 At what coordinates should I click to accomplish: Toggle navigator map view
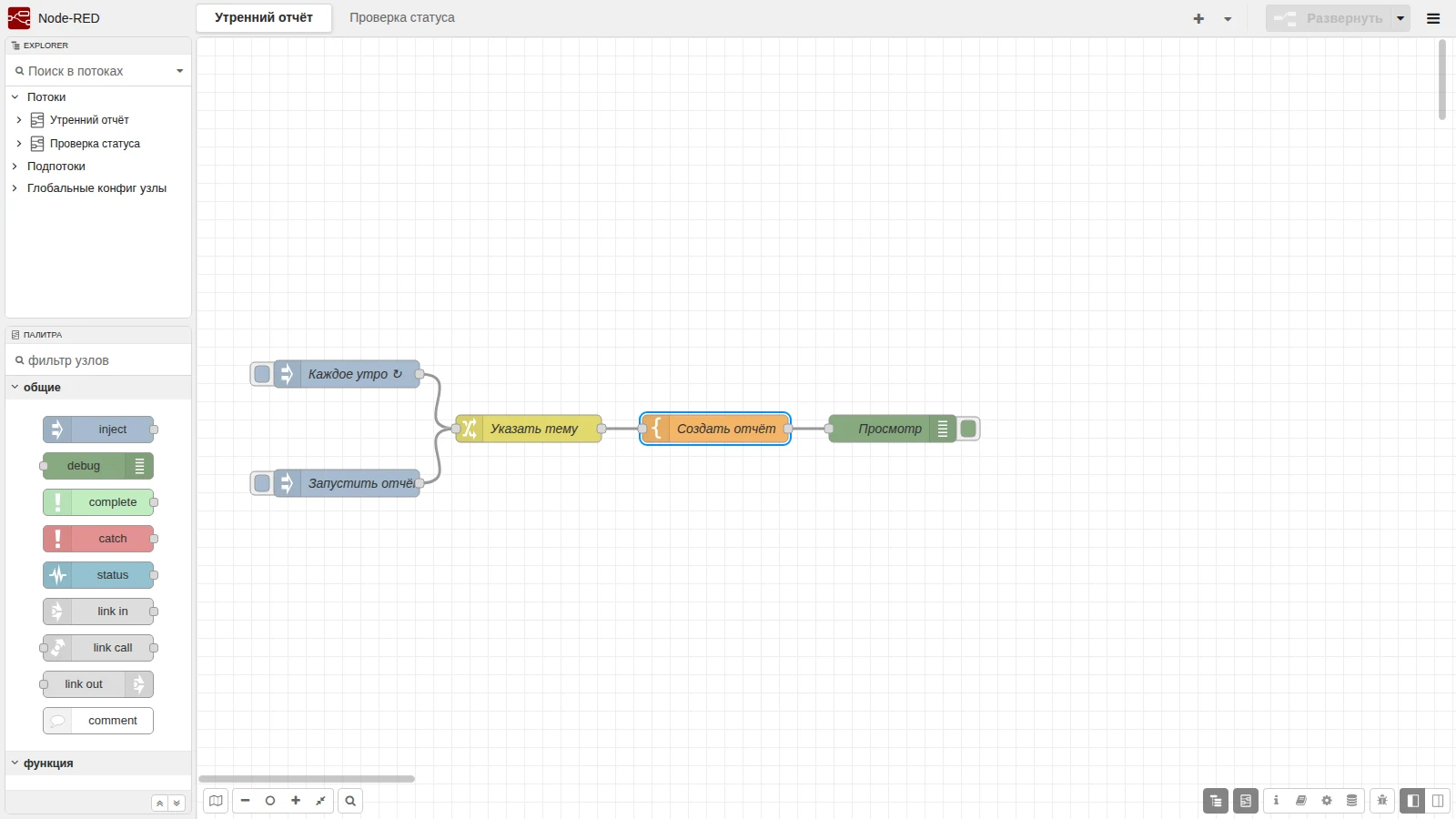(x=216, y=801)
